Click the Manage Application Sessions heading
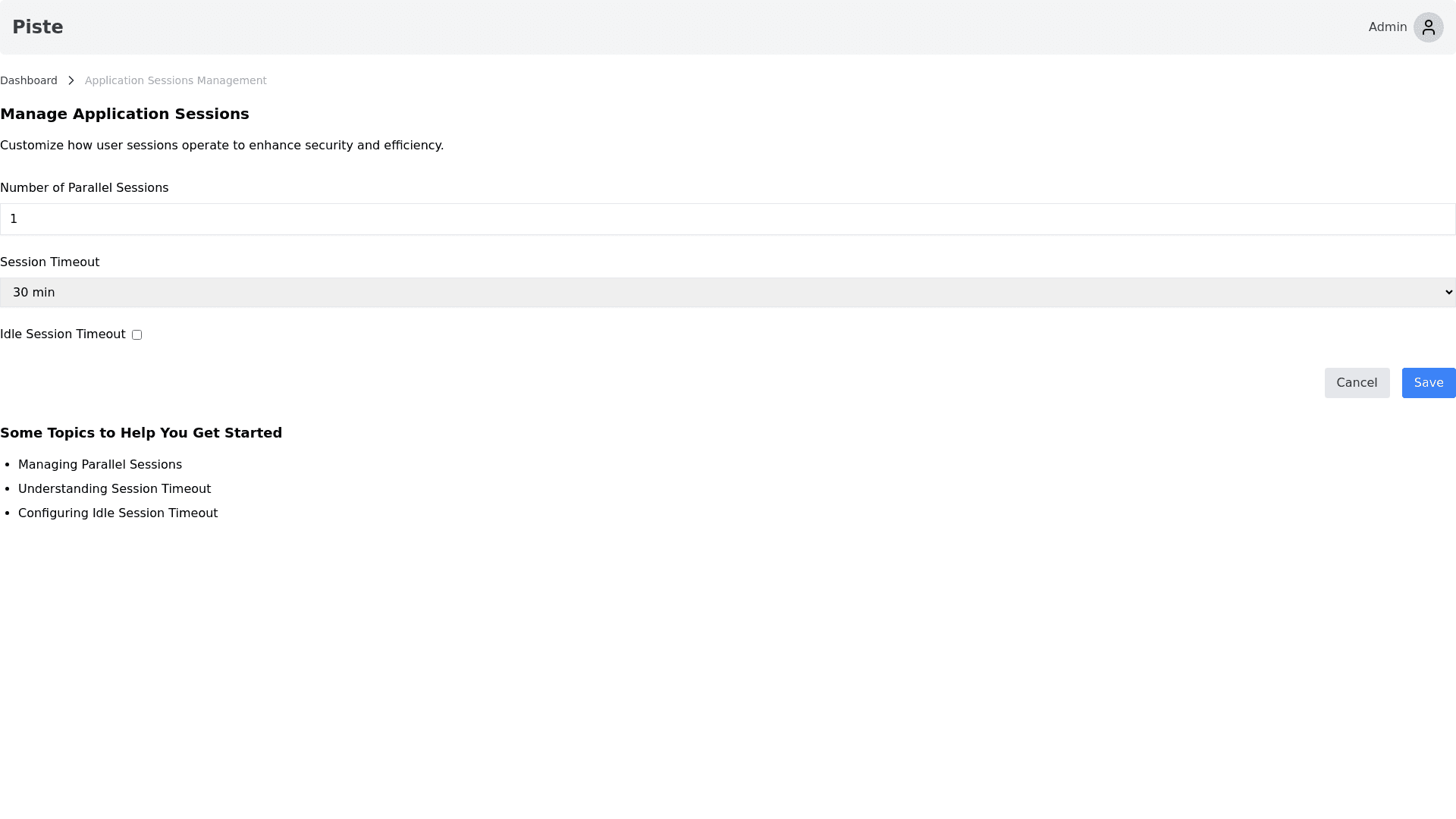This screenshot has height=819, width=1456. point(124,114)
